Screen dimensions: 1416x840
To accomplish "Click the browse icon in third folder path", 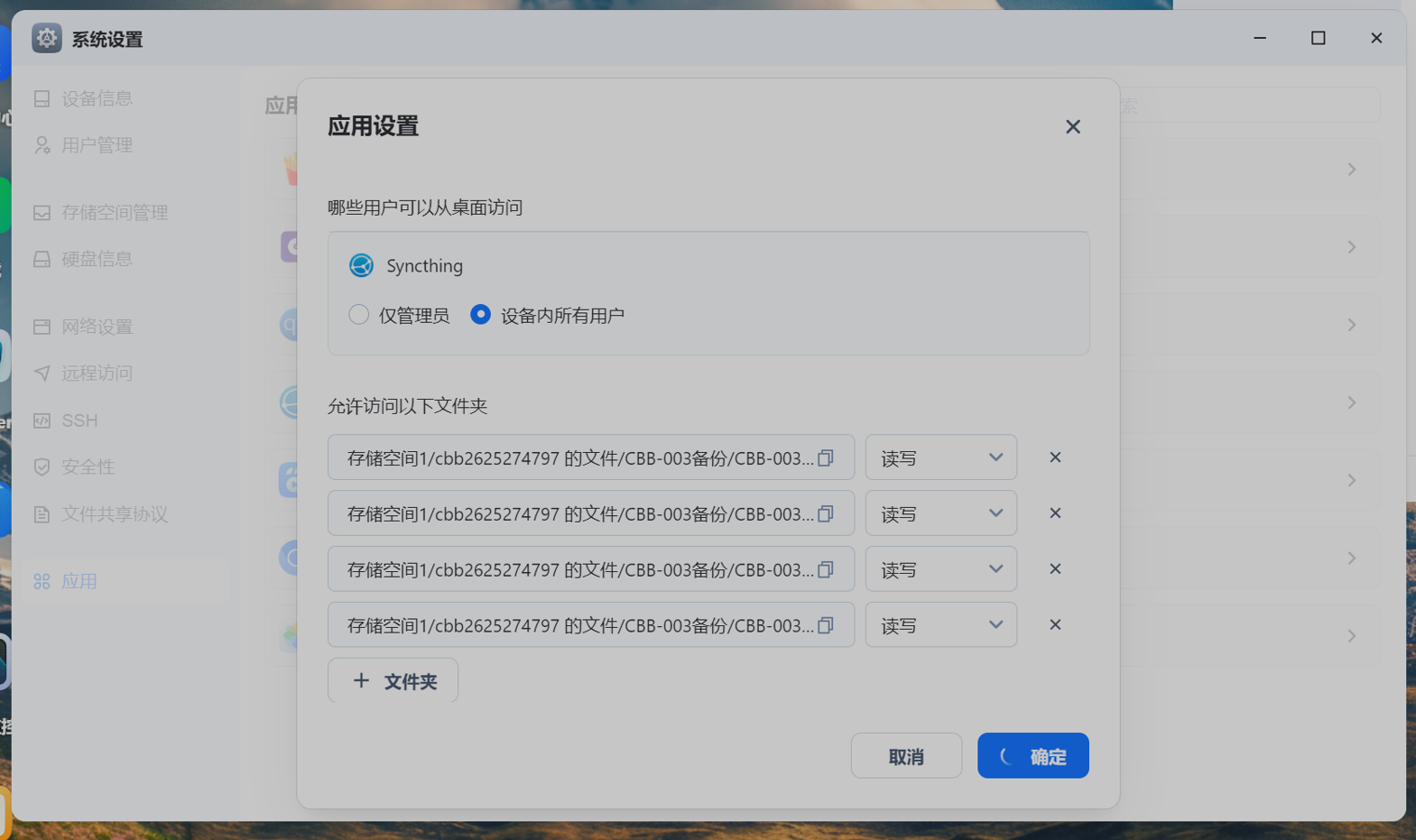I will (x=826, y=569).
